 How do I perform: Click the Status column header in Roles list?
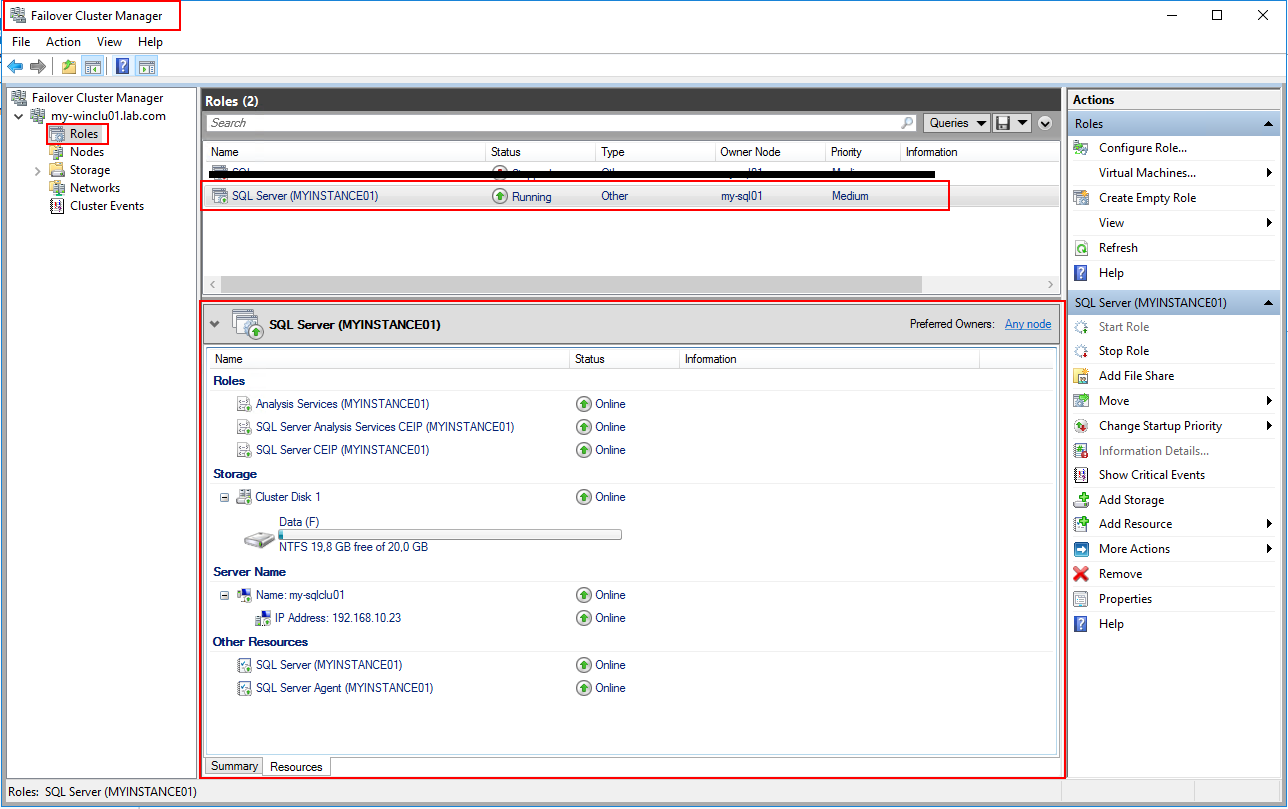540,152
